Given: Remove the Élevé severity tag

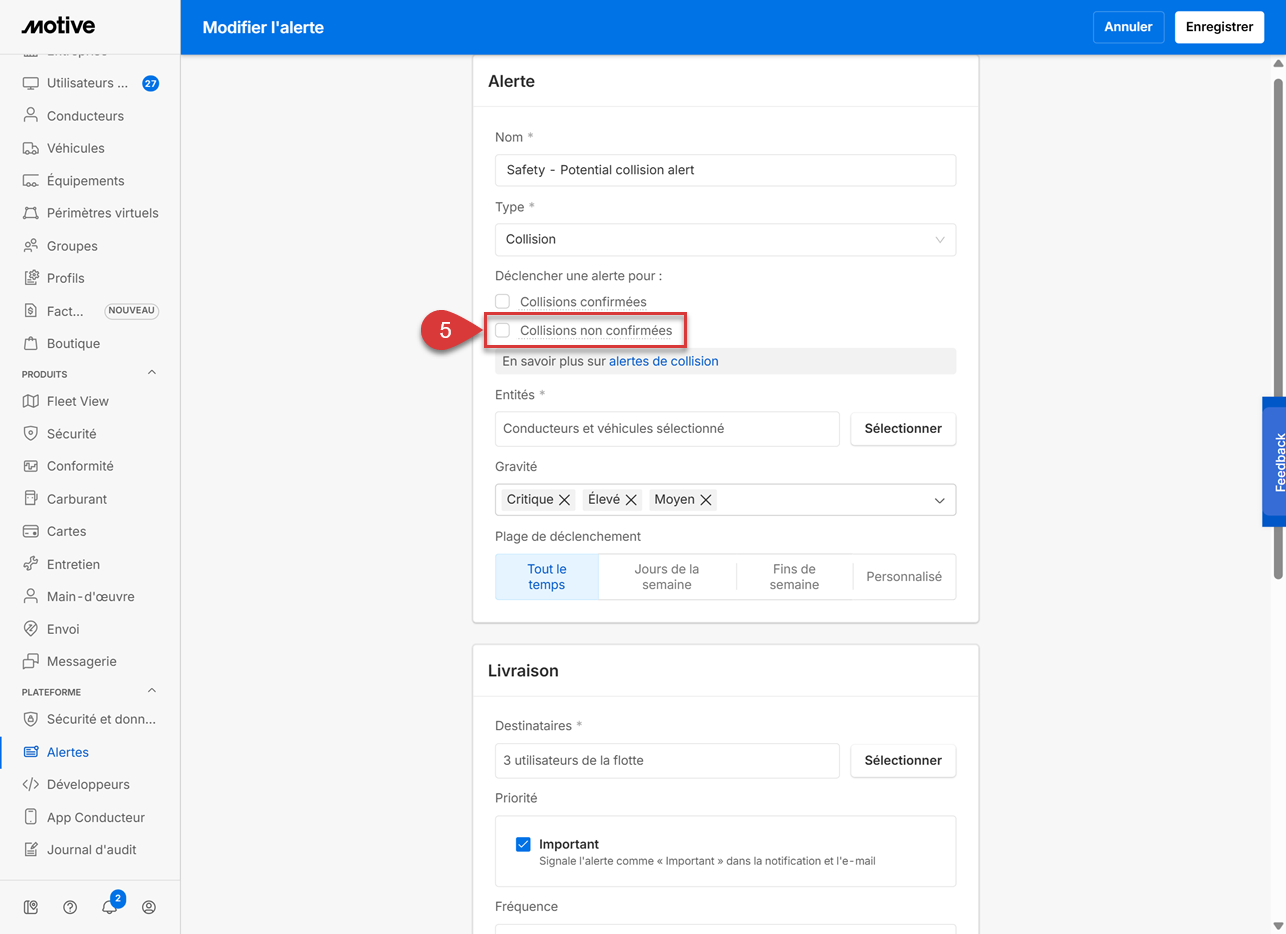Looking at the screenshot, I should tap(631, 500).
